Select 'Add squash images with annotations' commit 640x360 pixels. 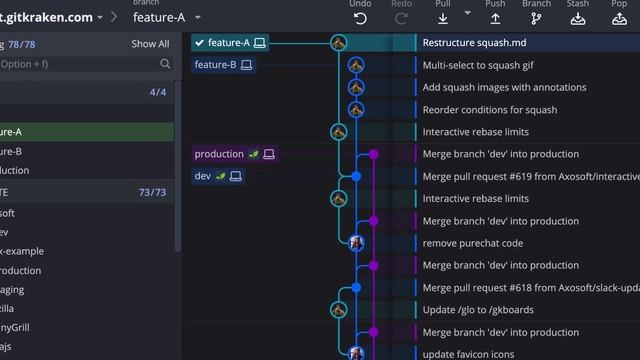point(504,87)
